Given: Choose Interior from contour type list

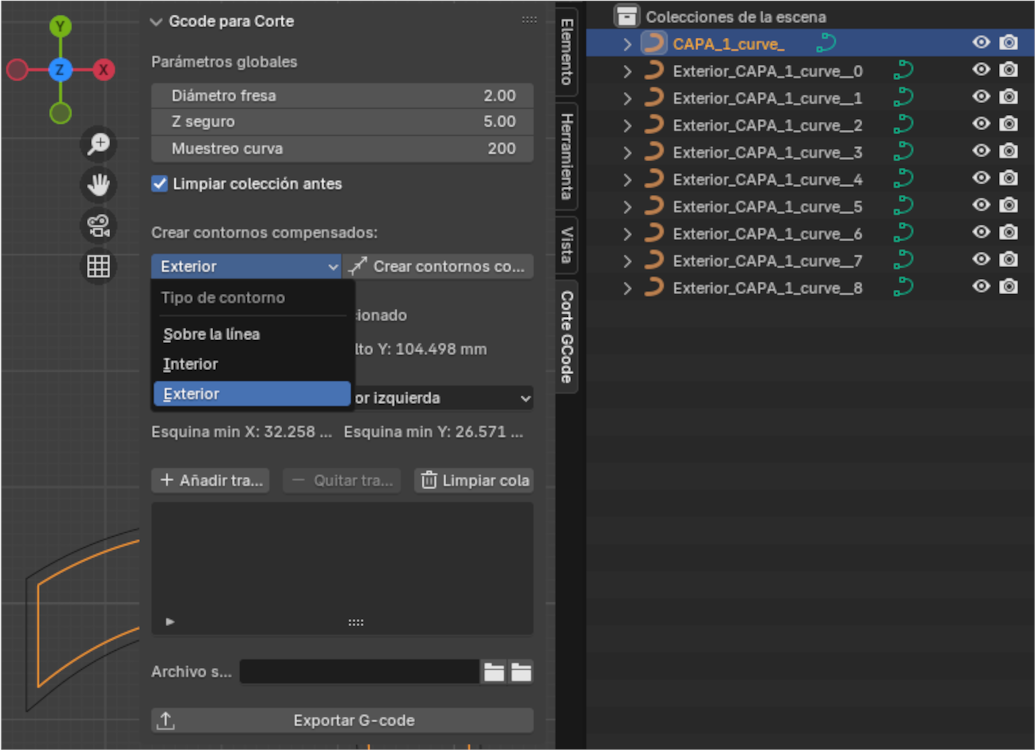Looking at the screenshot, I should coord(190,364).
